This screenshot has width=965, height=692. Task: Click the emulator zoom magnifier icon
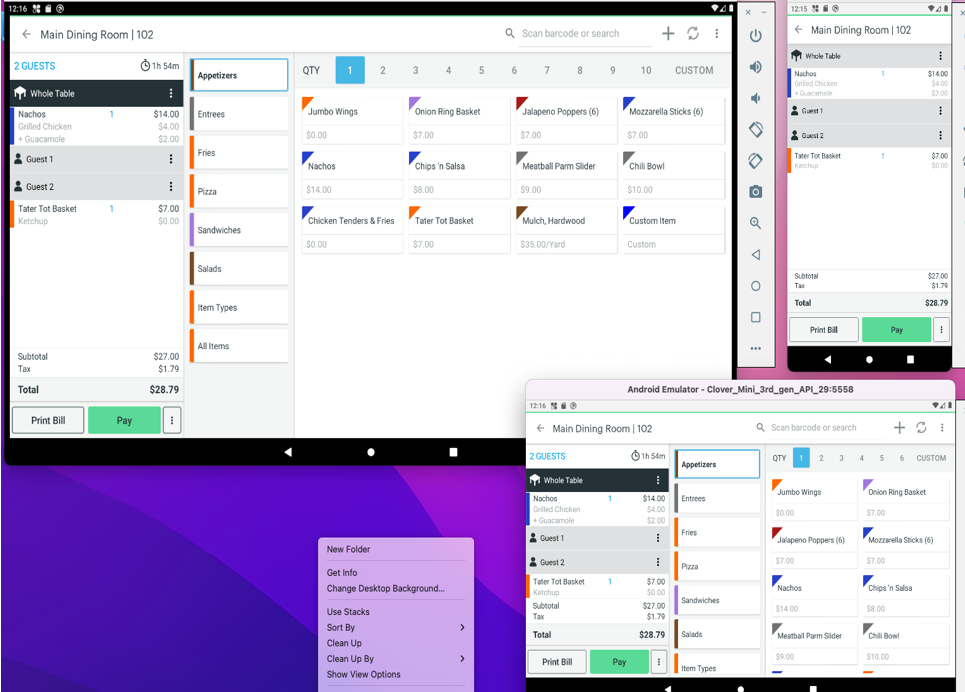tap(756, 223)
